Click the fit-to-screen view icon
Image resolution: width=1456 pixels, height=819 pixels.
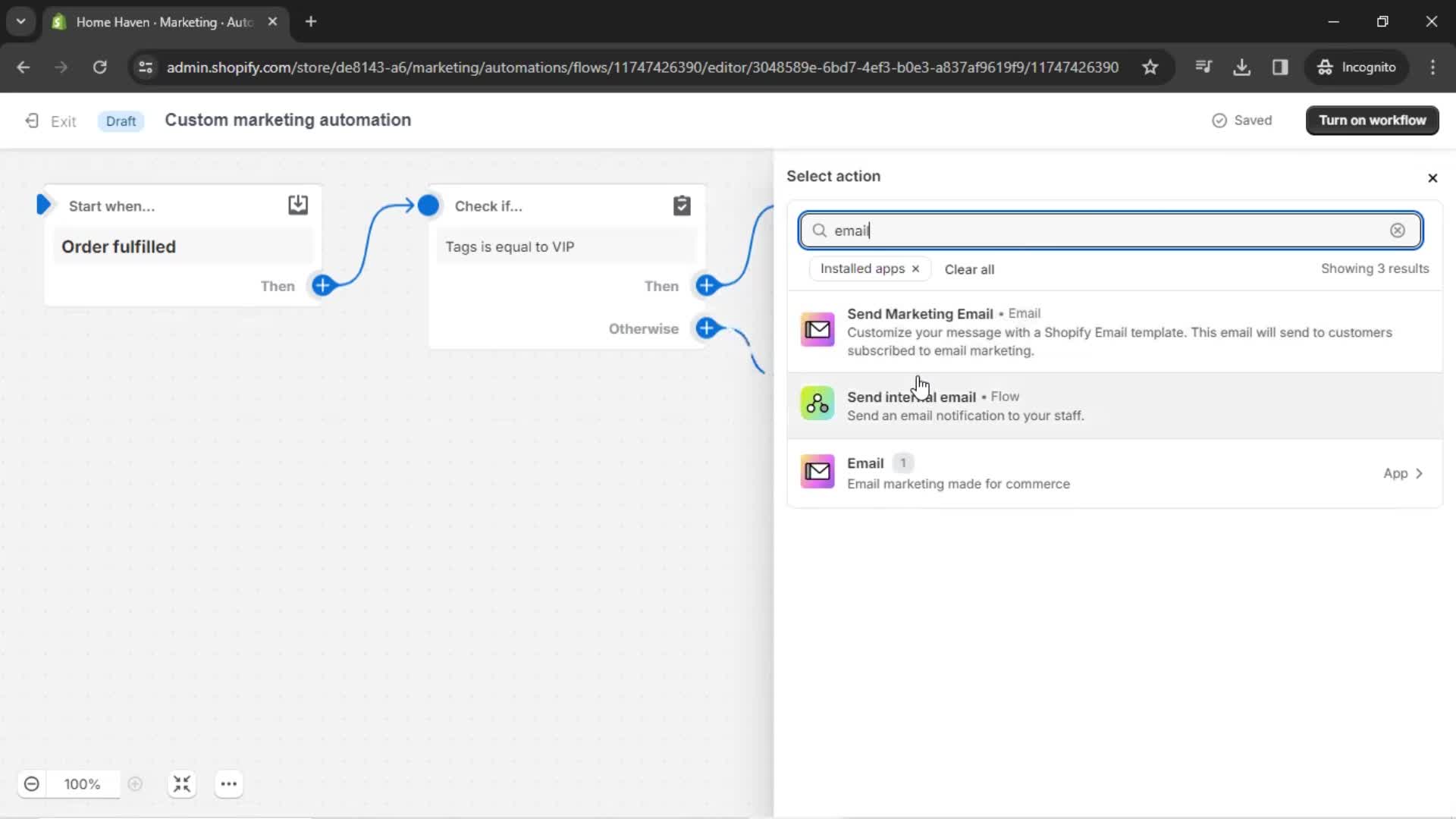[x=181, y=785]
